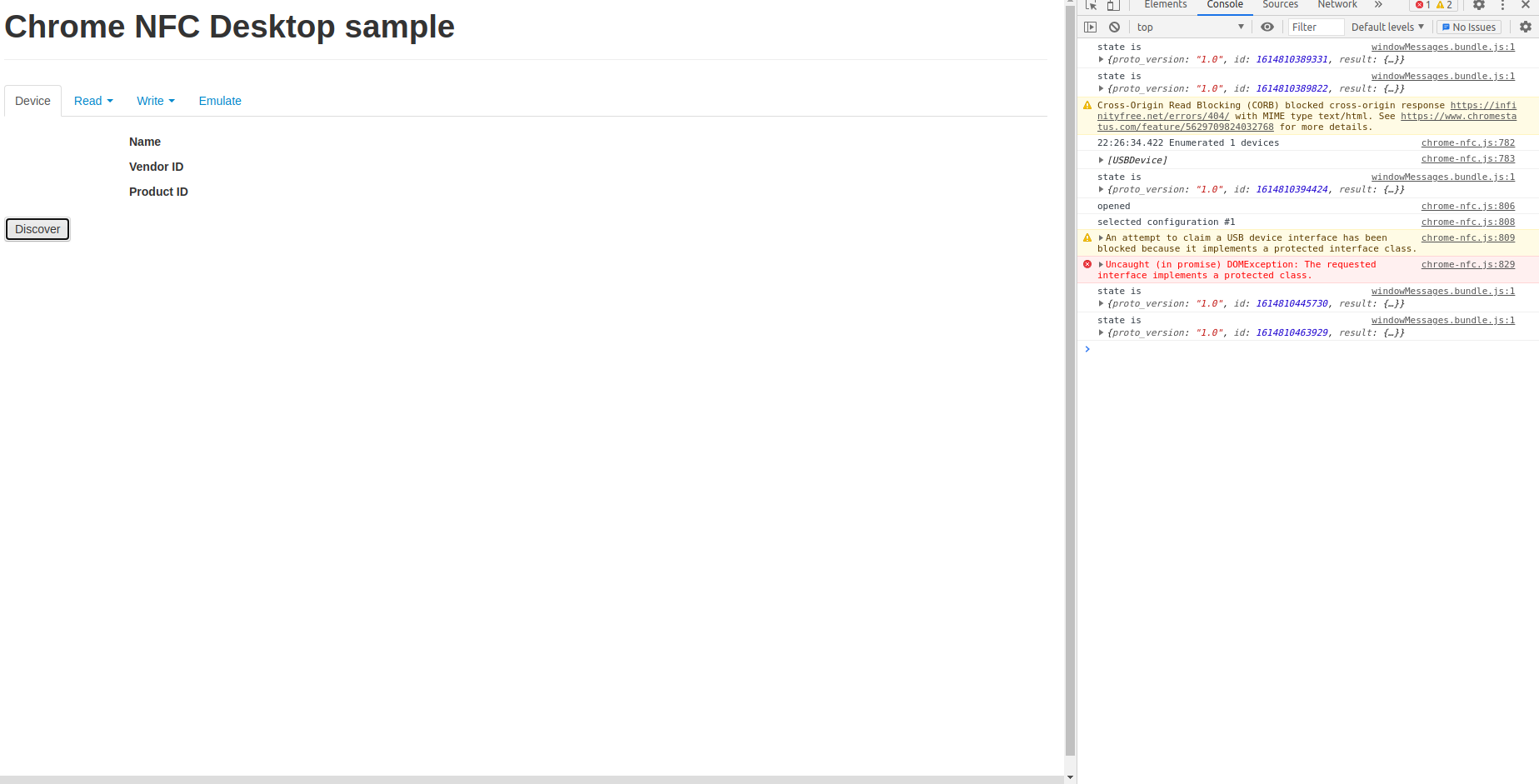Click the No Issues button
This screenshot has width=1539, height=784.
click(1469, 27)
